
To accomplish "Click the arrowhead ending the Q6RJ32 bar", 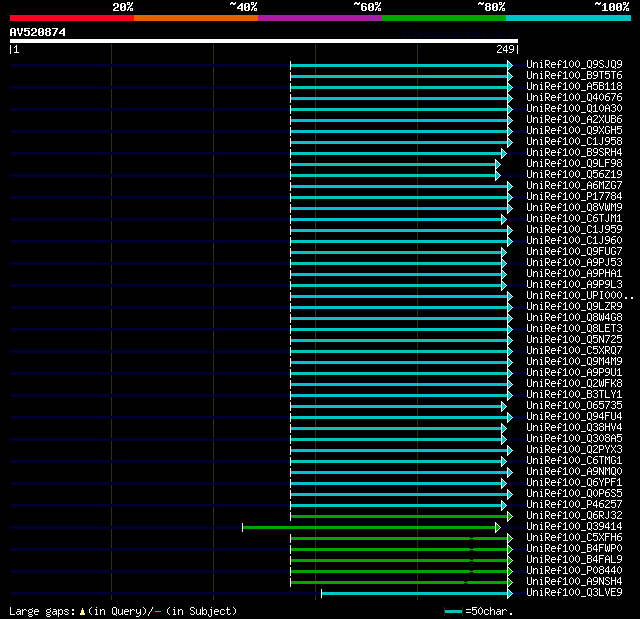I will tap(509, 516).
